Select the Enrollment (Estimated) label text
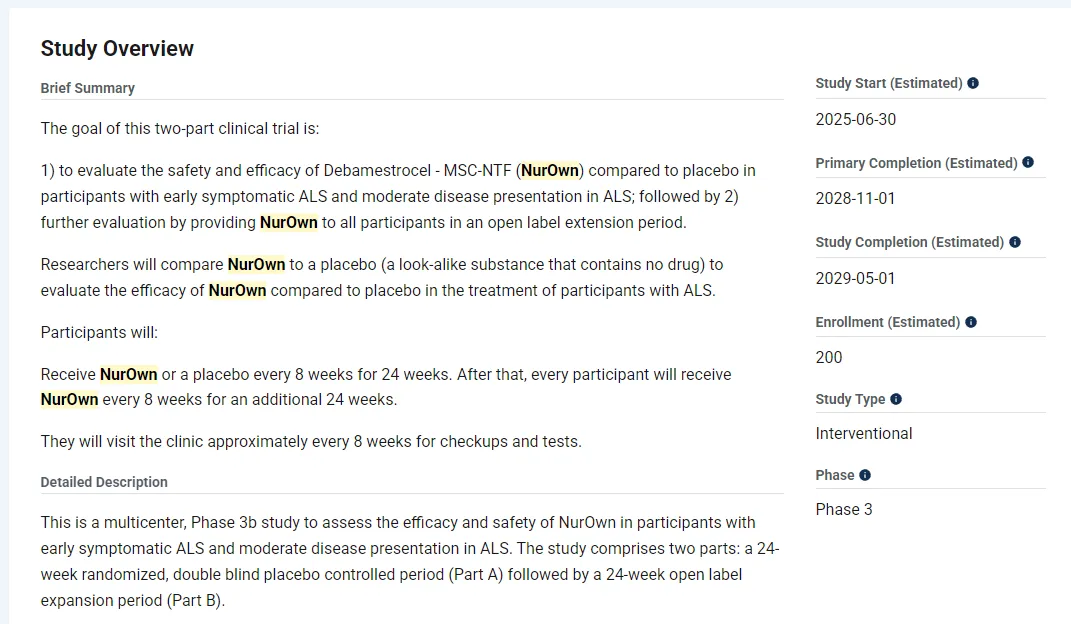The width and height of the screenshot is (1071, 624). coord(887,322)
